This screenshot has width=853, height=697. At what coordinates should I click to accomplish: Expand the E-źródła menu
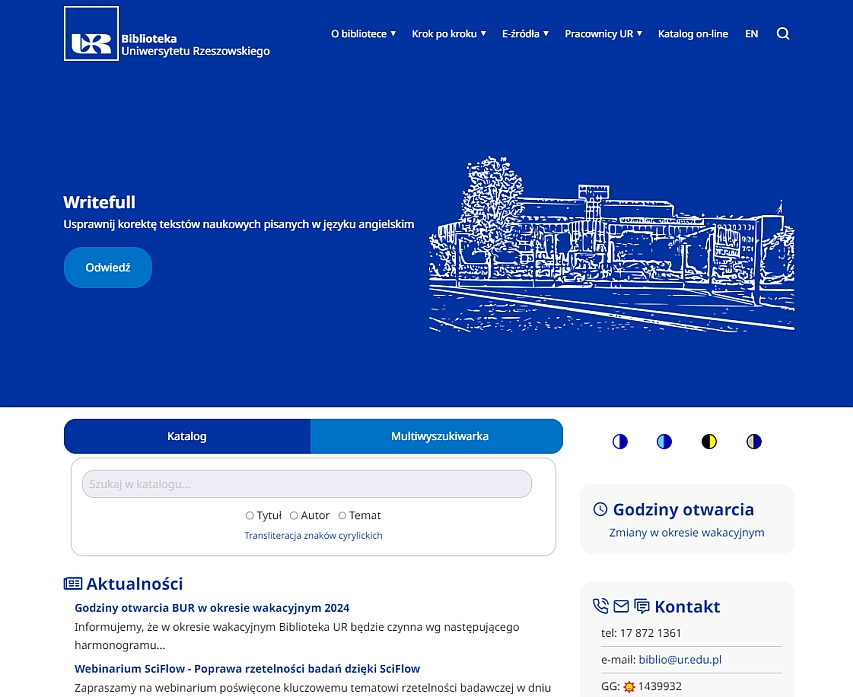pos(526,34)
